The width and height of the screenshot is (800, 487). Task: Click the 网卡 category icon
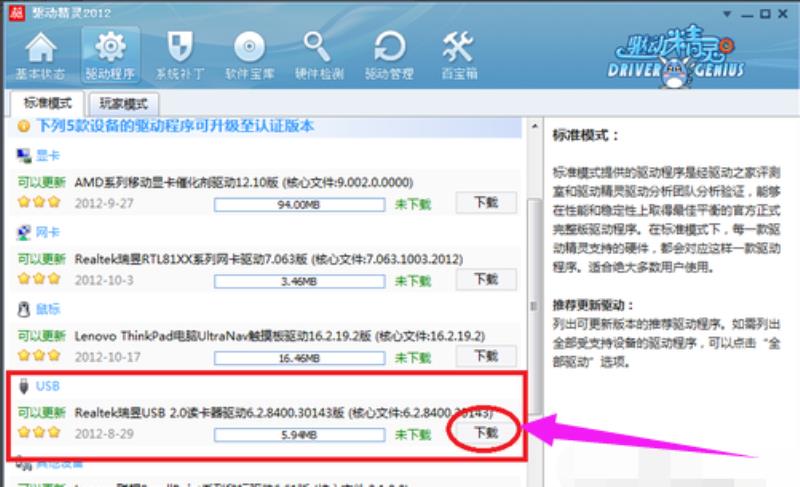pos(23,233)
